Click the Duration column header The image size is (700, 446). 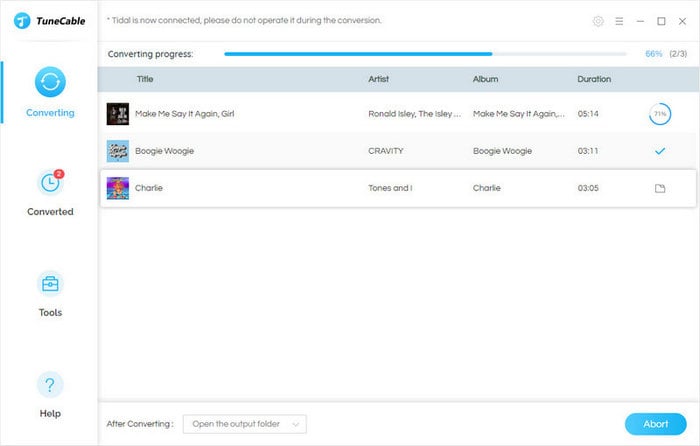point(594,79)
